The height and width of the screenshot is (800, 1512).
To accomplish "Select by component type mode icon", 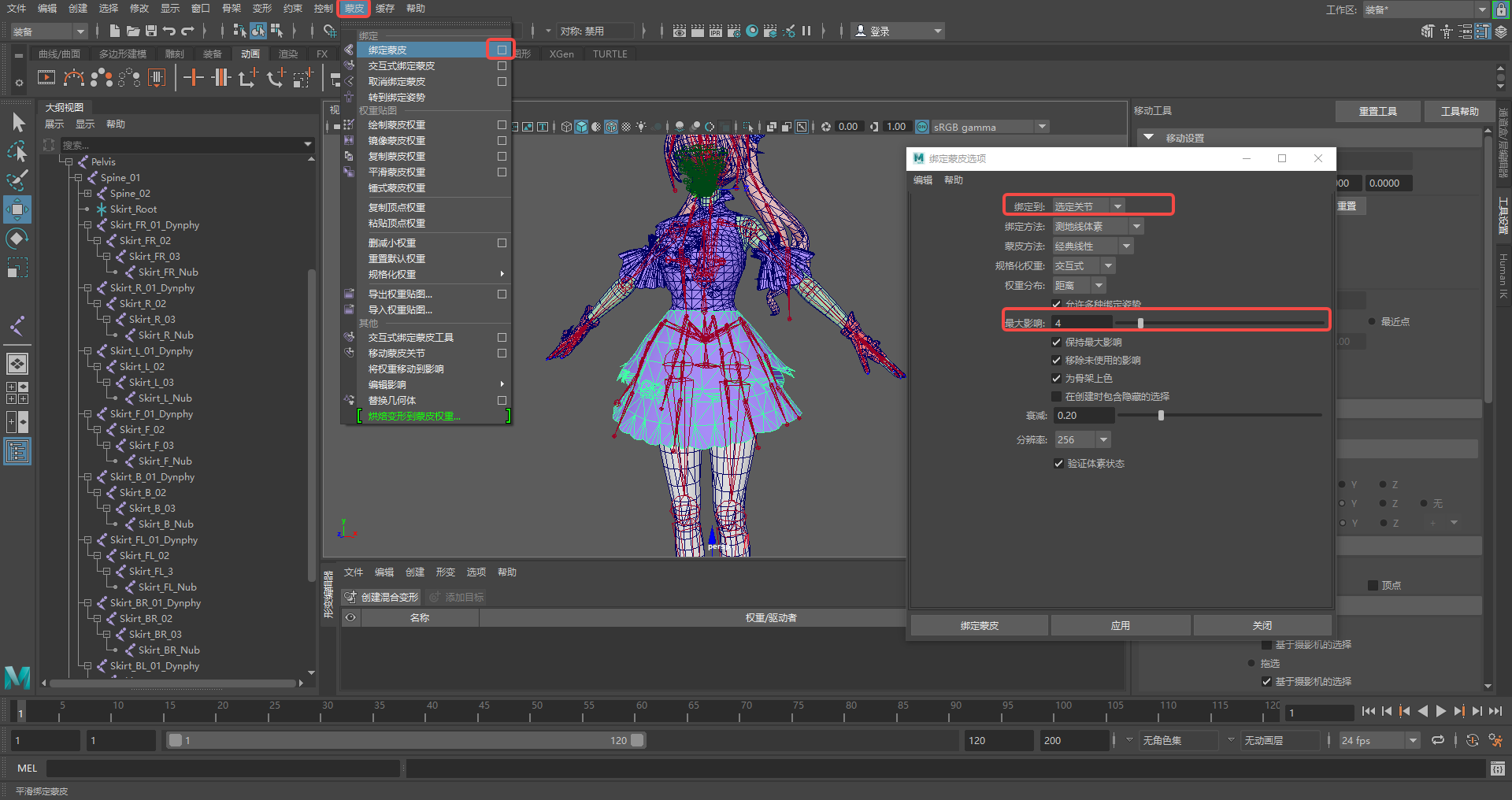I will [276, 31].
